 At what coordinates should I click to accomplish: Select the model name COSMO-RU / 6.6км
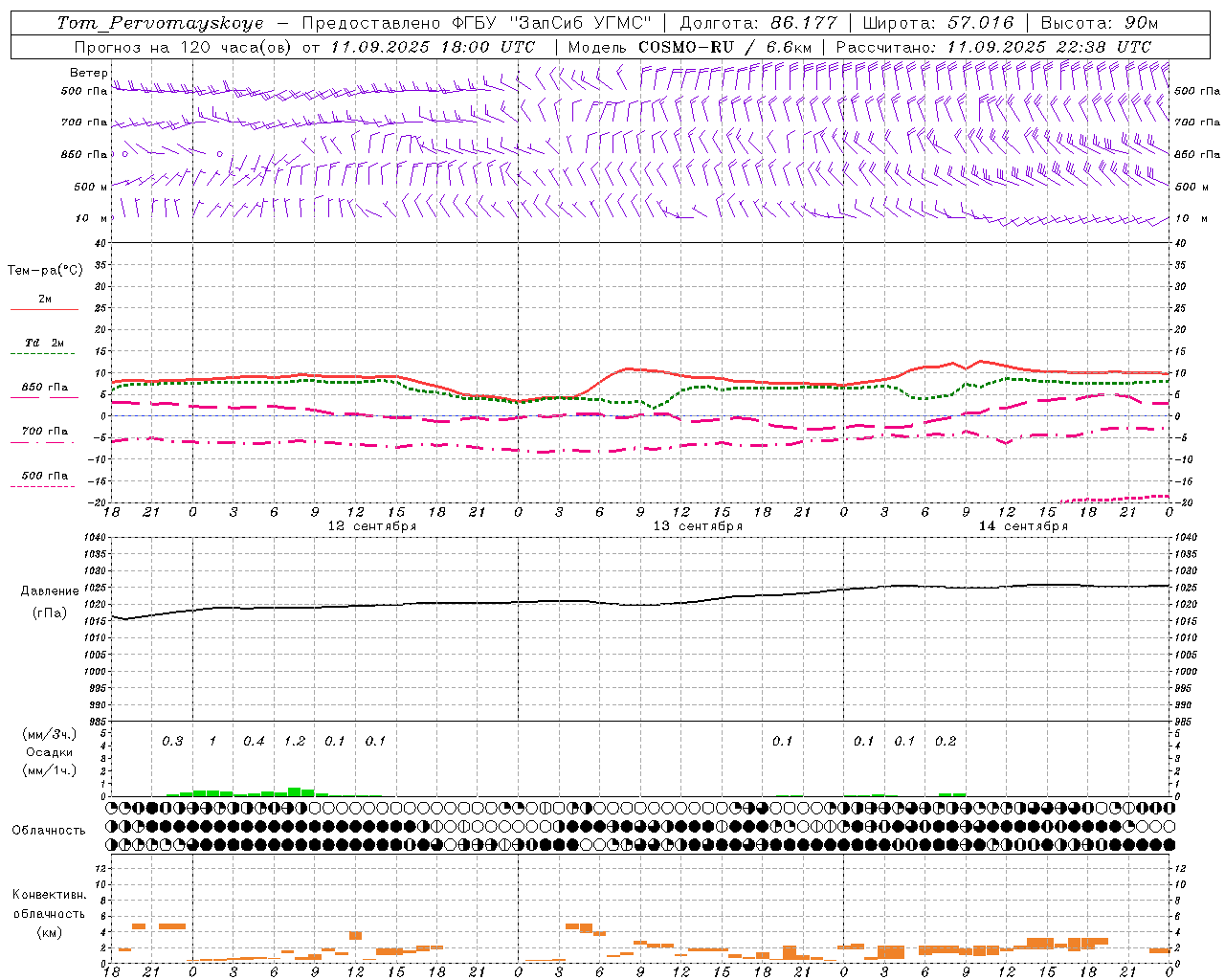[724, 46]
